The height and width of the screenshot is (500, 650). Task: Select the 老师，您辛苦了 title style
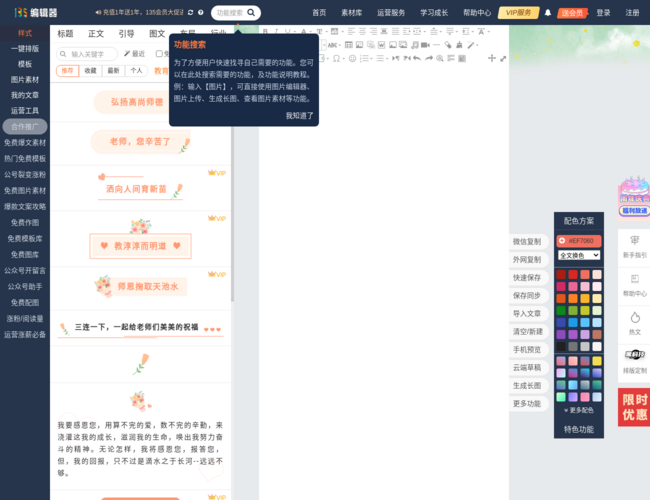tap(140, 142)
